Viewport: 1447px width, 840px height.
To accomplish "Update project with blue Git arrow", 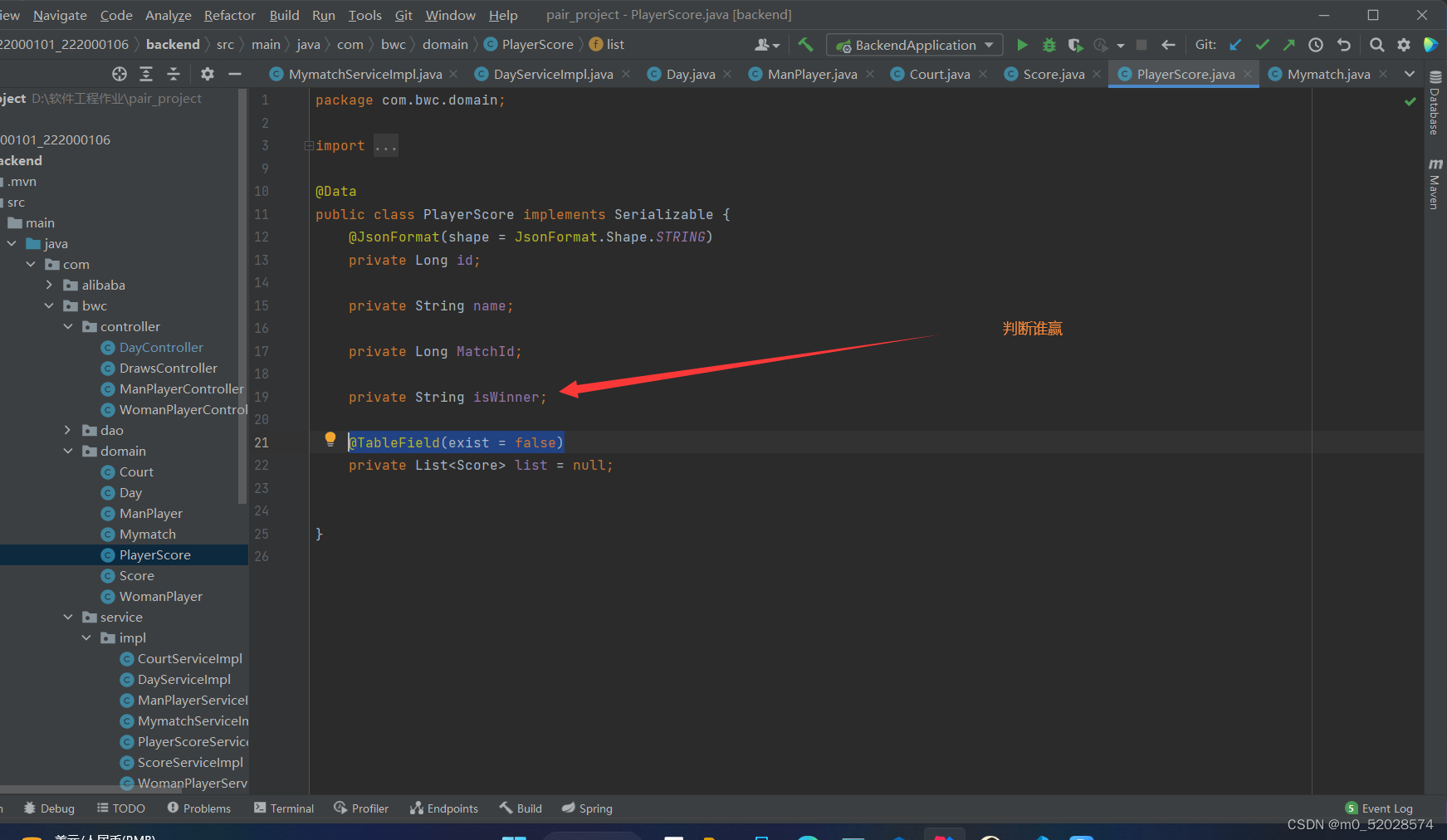I will 1235,45.
